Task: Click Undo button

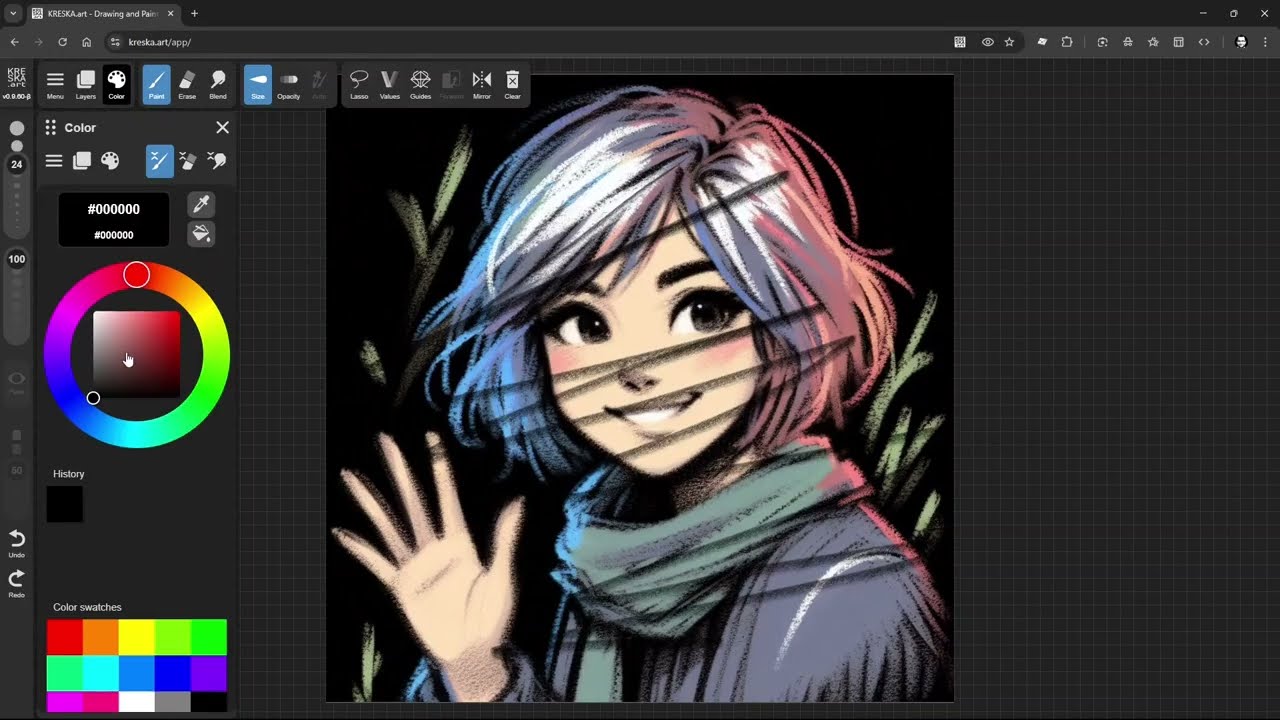Action: (x=17, y=543)
